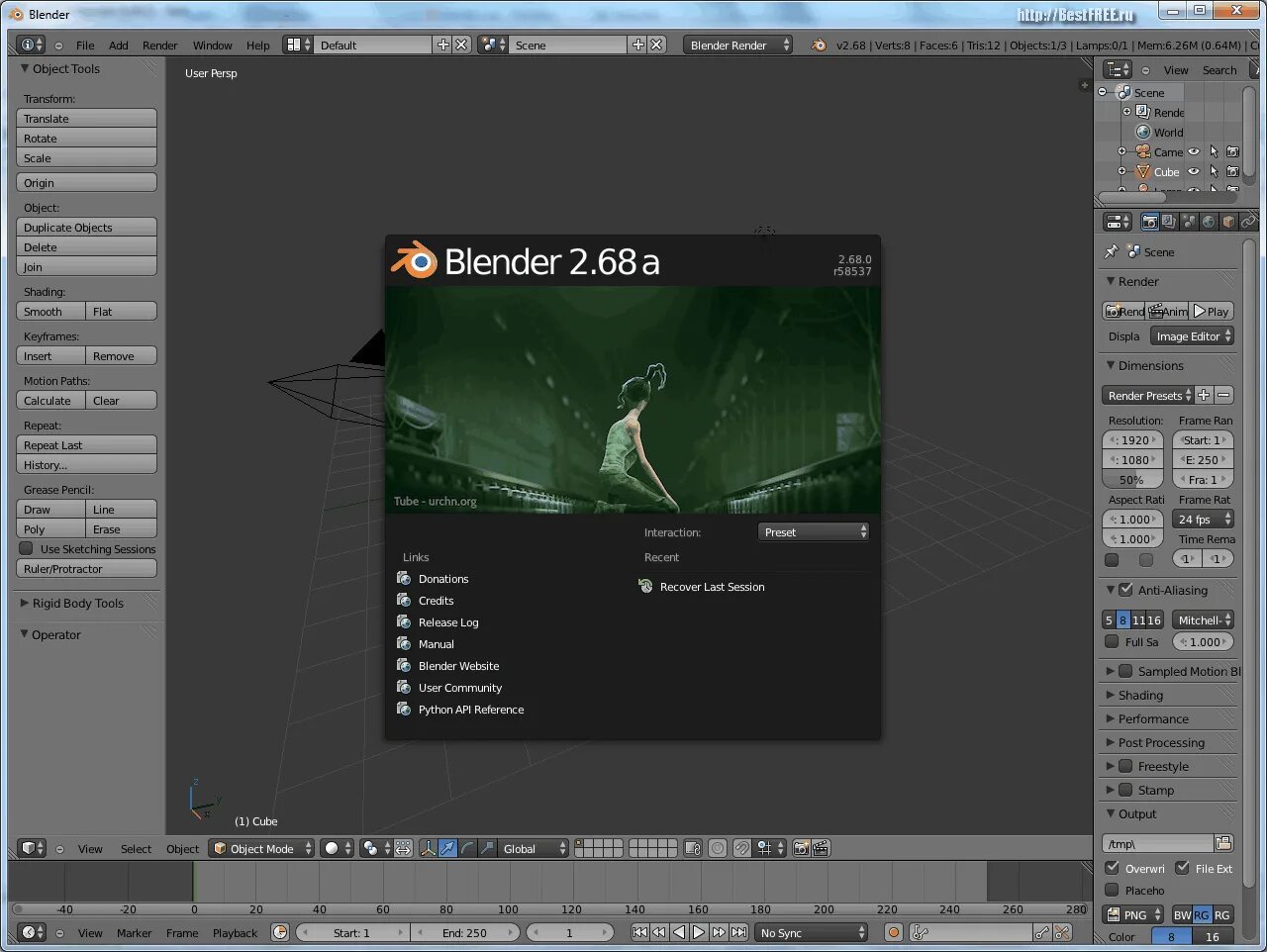
Task: Open the No Sync playback dropdown
Action: (812, 932)
